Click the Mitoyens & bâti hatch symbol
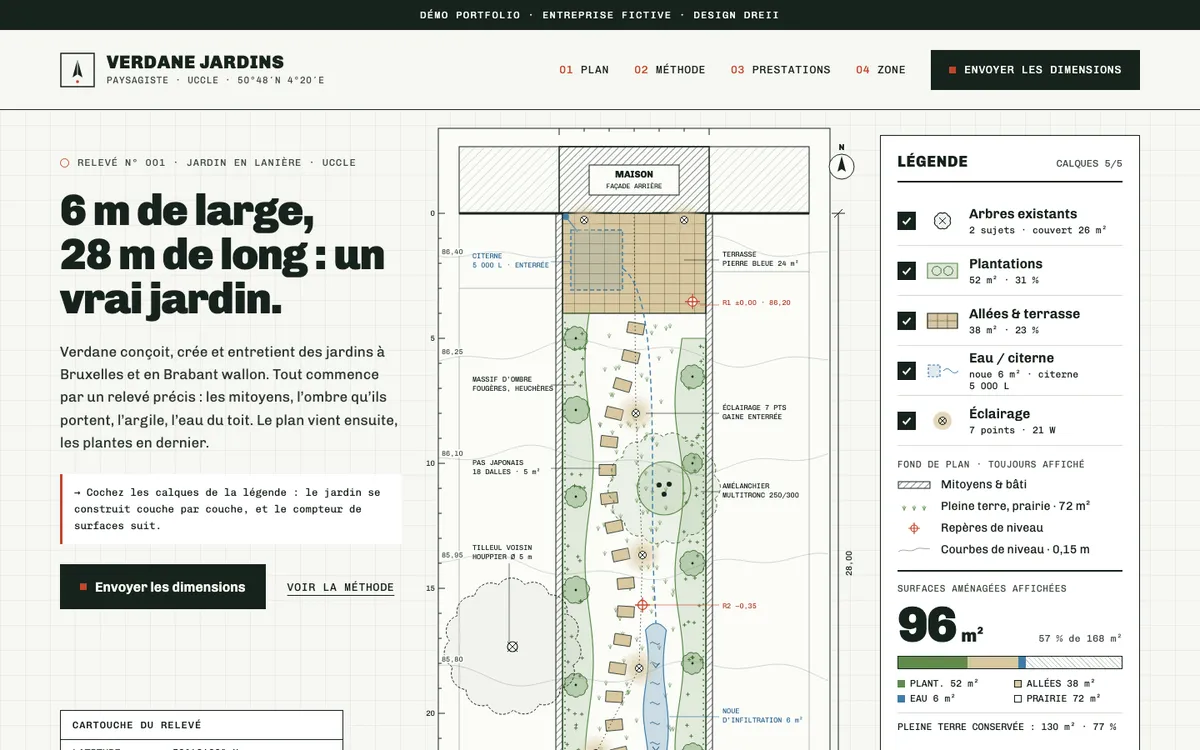 pos(914,485)
